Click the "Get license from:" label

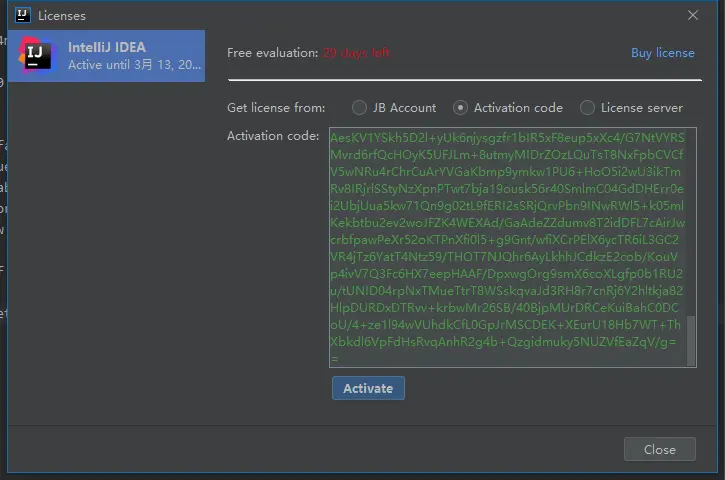click(x=276, y=108)
